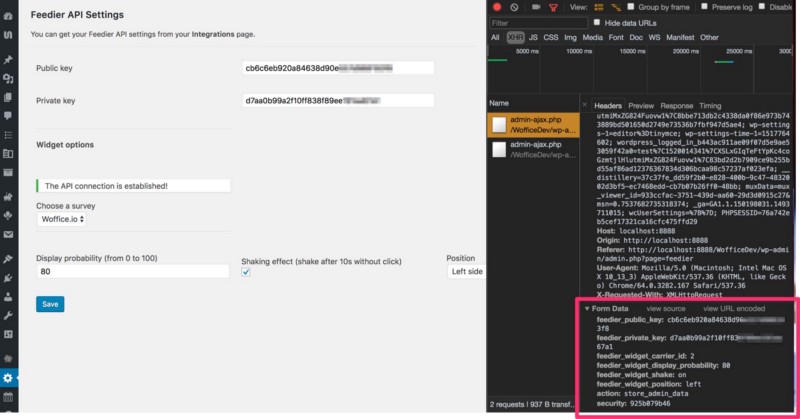Select the highlighted admin-ajax.php request
The image size is (800, 419).
pos(533,125)
